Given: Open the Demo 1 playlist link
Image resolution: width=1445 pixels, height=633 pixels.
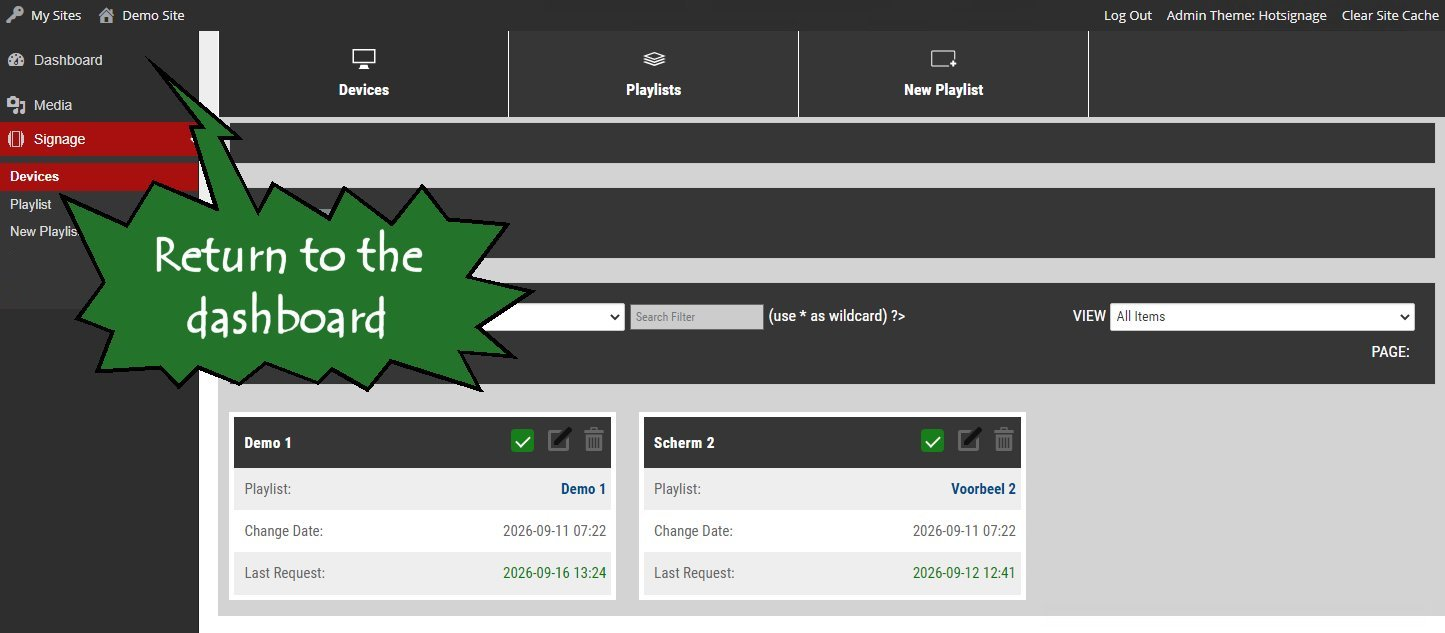Looking at the screenshot, I should [x=583, y=489].
